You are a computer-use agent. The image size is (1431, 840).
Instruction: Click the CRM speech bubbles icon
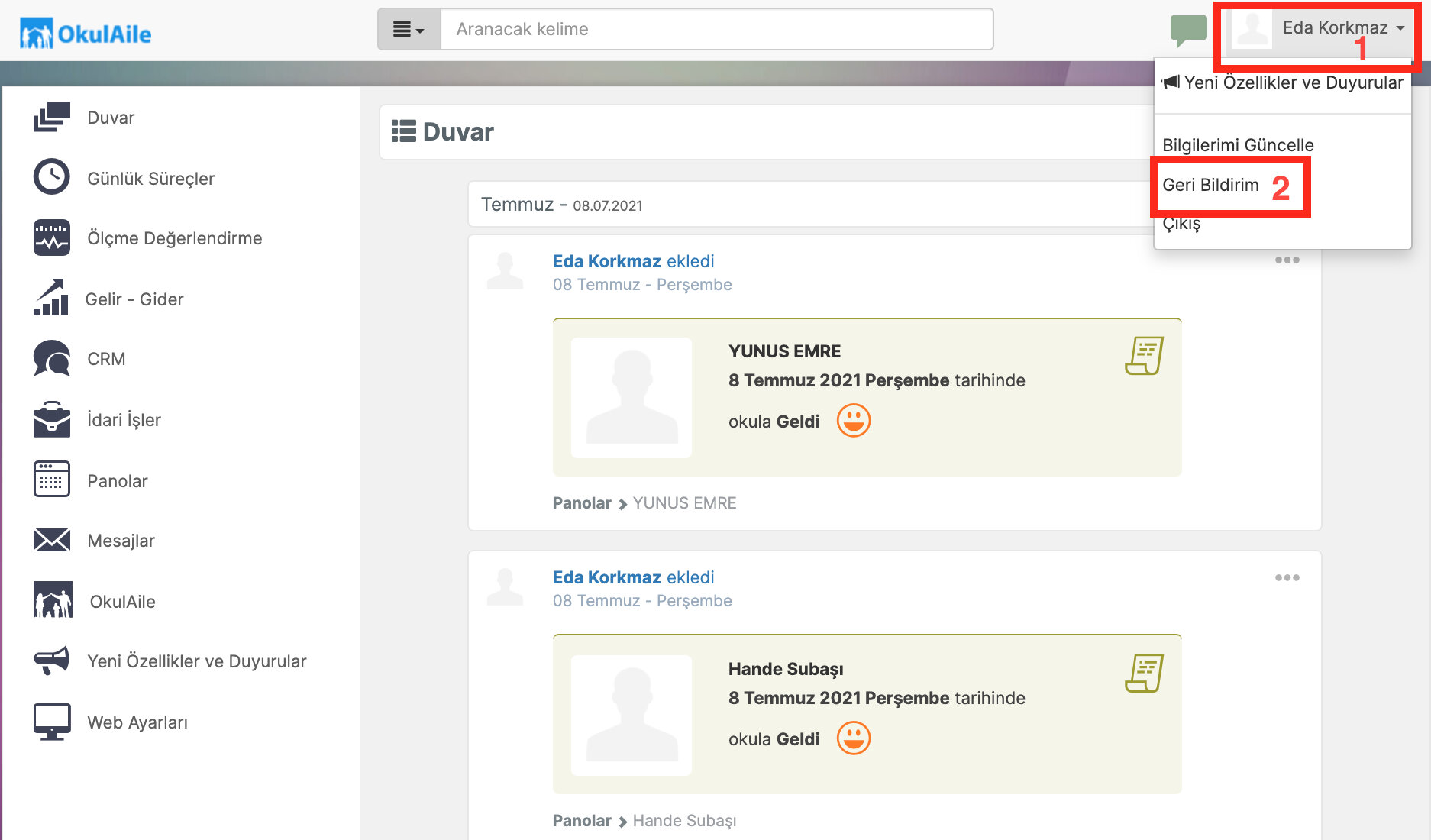click(x=52, y=358)
